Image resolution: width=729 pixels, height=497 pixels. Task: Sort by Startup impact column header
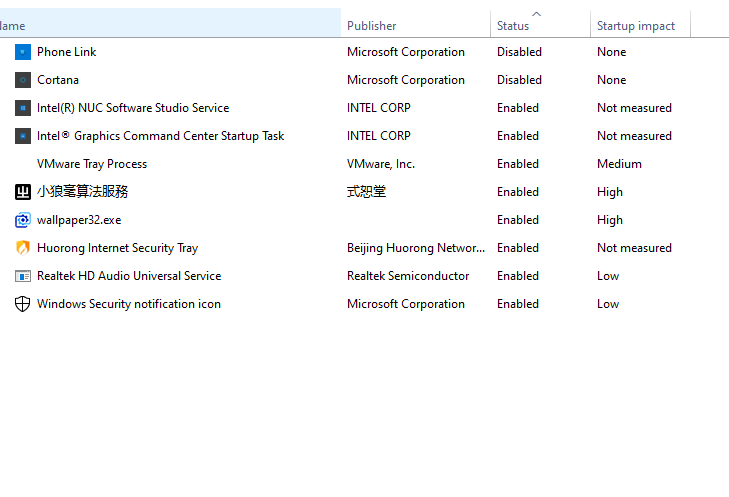[636, 26]
